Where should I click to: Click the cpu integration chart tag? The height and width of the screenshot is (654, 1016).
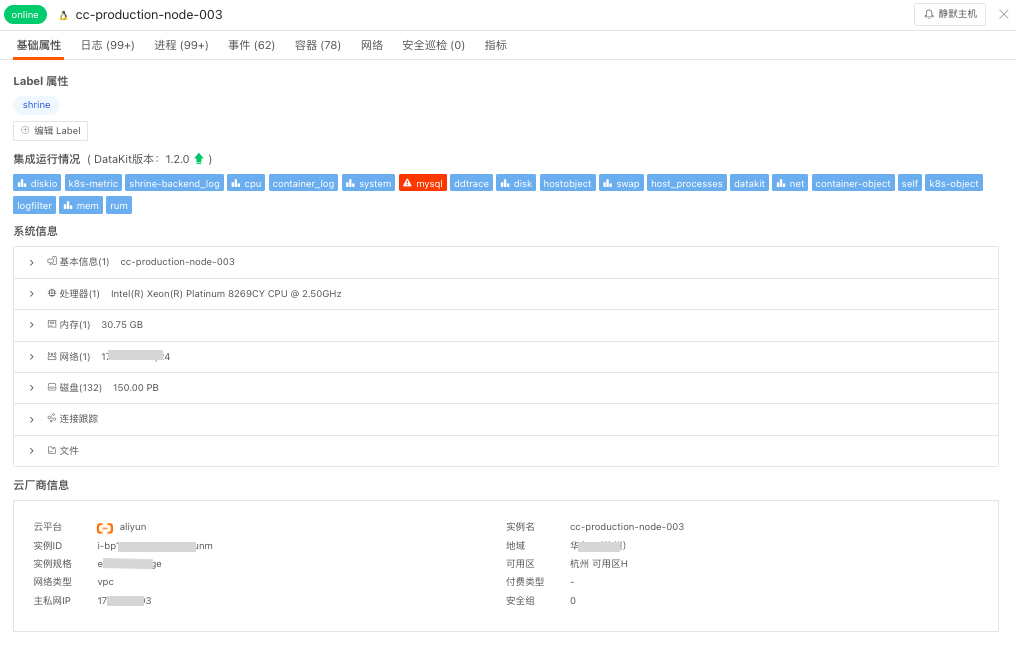(x=245, y=183)
